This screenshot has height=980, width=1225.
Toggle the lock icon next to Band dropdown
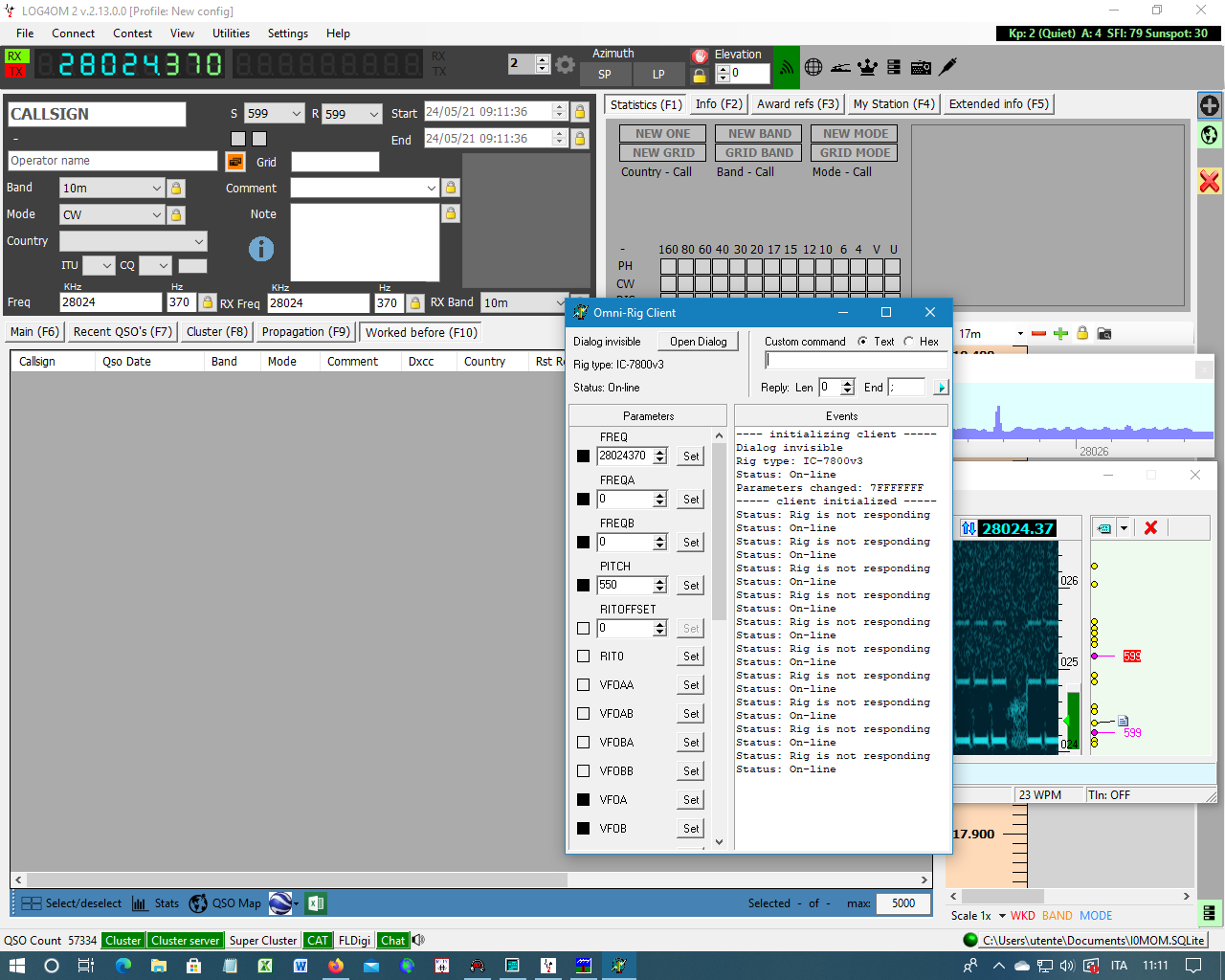[176, 189]
